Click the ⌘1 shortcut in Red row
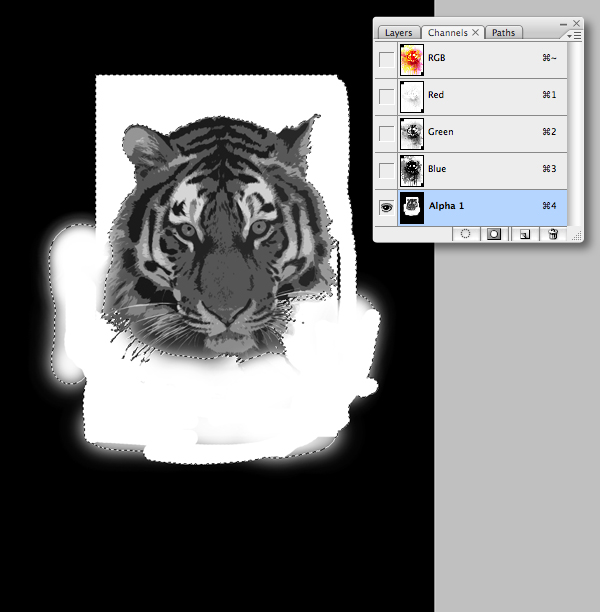The height and width of the screenshot is (612, 600). click(x=549, y=95)
